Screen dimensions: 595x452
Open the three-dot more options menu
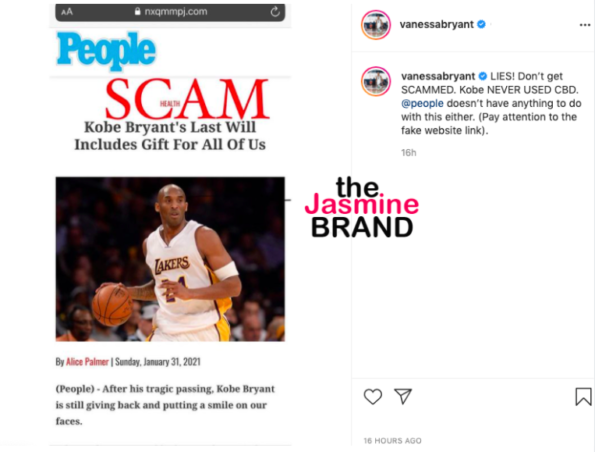[x=585, y=25]
